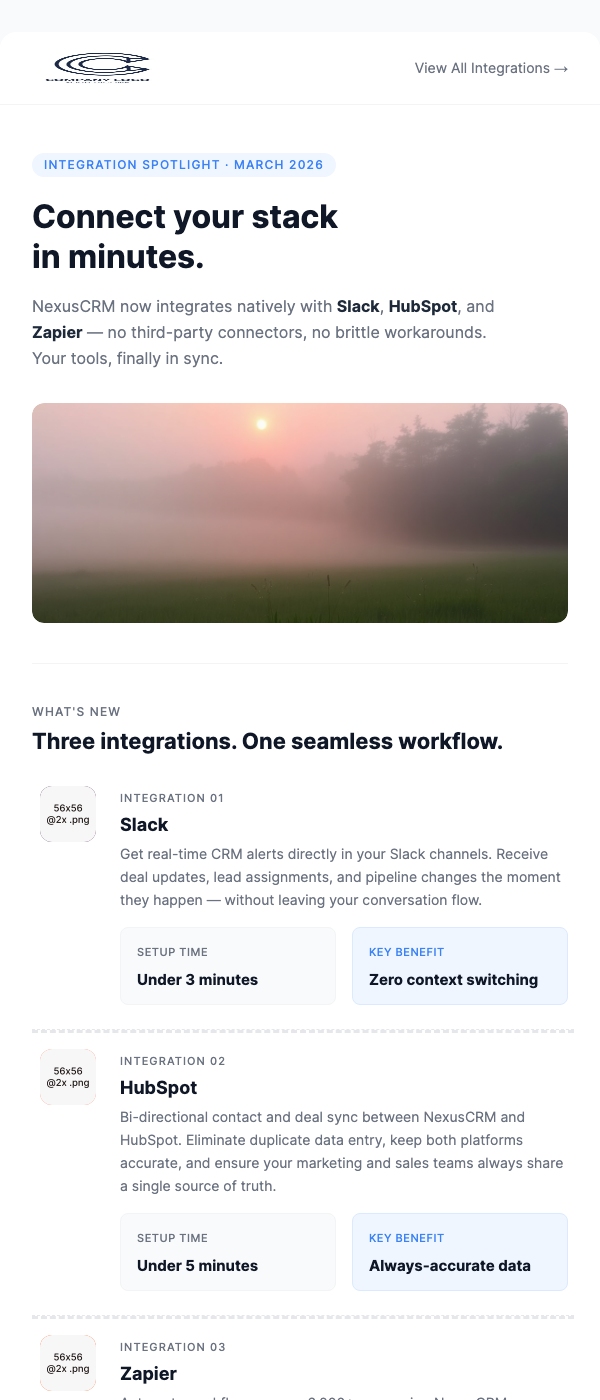Click the foggy sunrise hero image

[300, 512]
